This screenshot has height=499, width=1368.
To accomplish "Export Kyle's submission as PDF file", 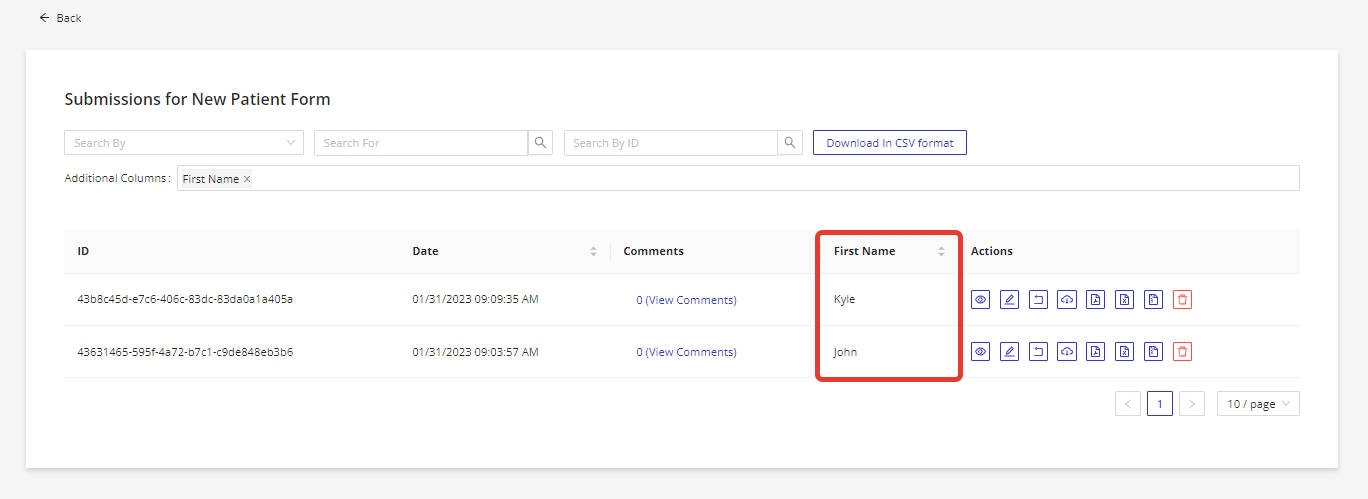I will pyautogui.click(x=1096, y=300).
